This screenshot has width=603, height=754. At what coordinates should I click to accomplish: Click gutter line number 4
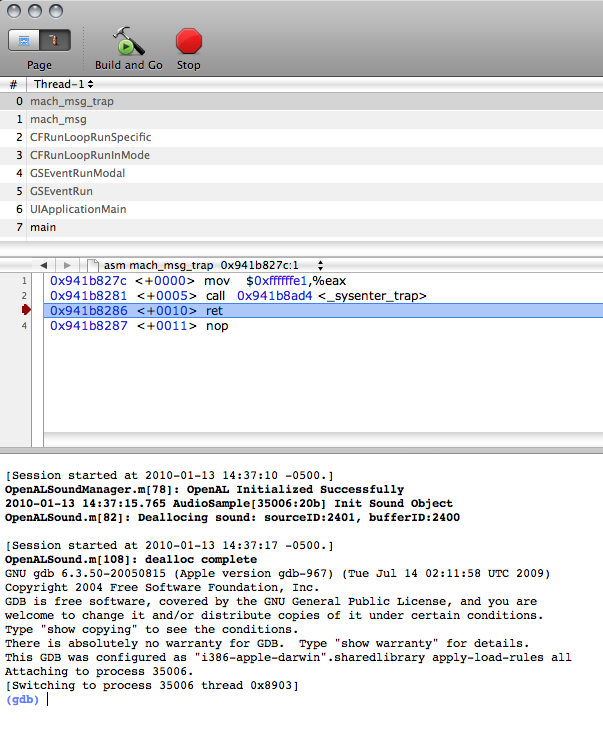tap(24, 326)
